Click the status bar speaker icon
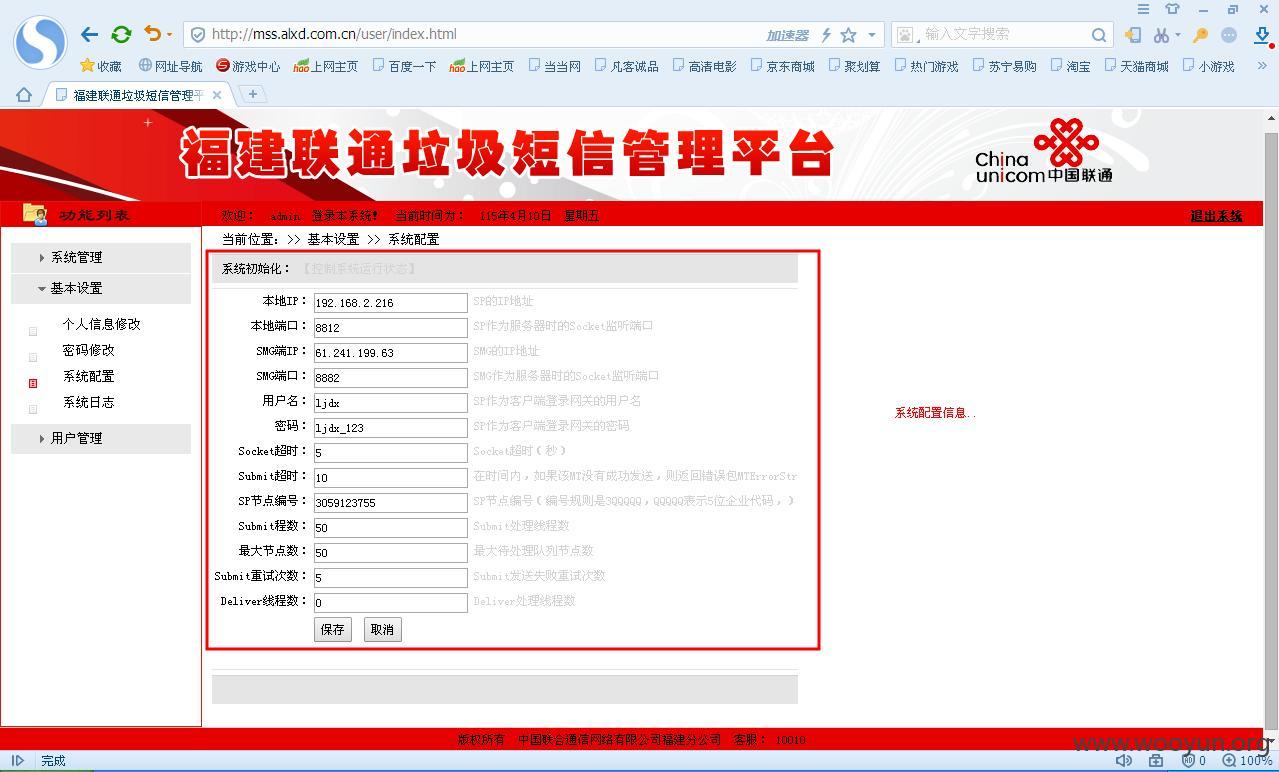 [1124, 761]
